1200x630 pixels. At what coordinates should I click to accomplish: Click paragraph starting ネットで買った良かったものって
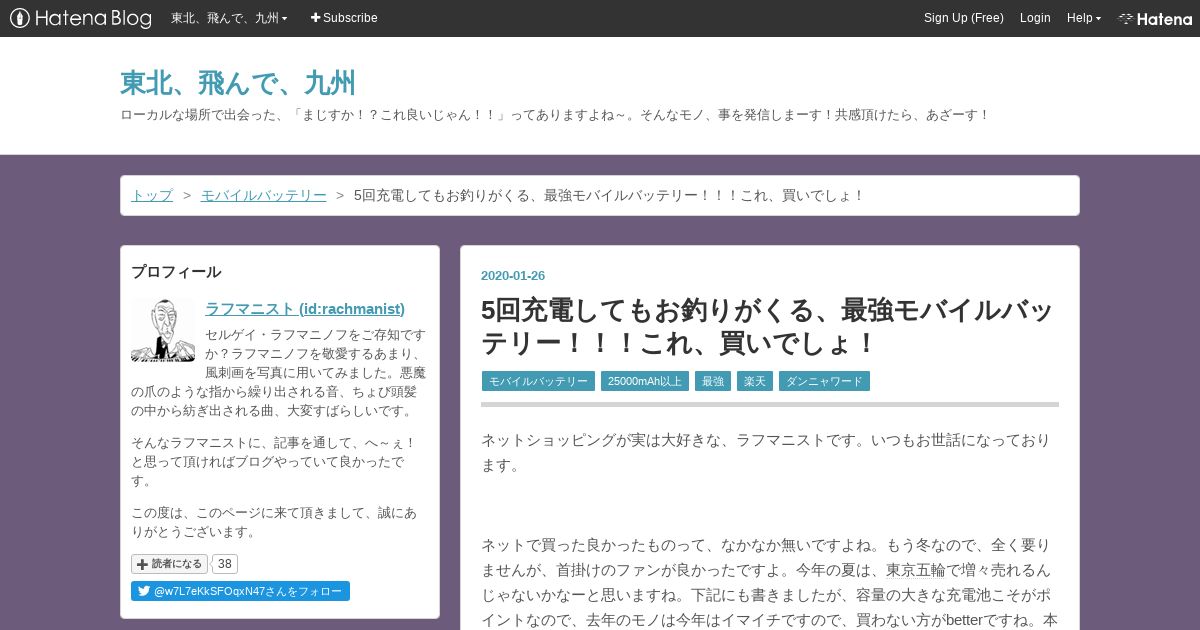click(x=769, y=583)
